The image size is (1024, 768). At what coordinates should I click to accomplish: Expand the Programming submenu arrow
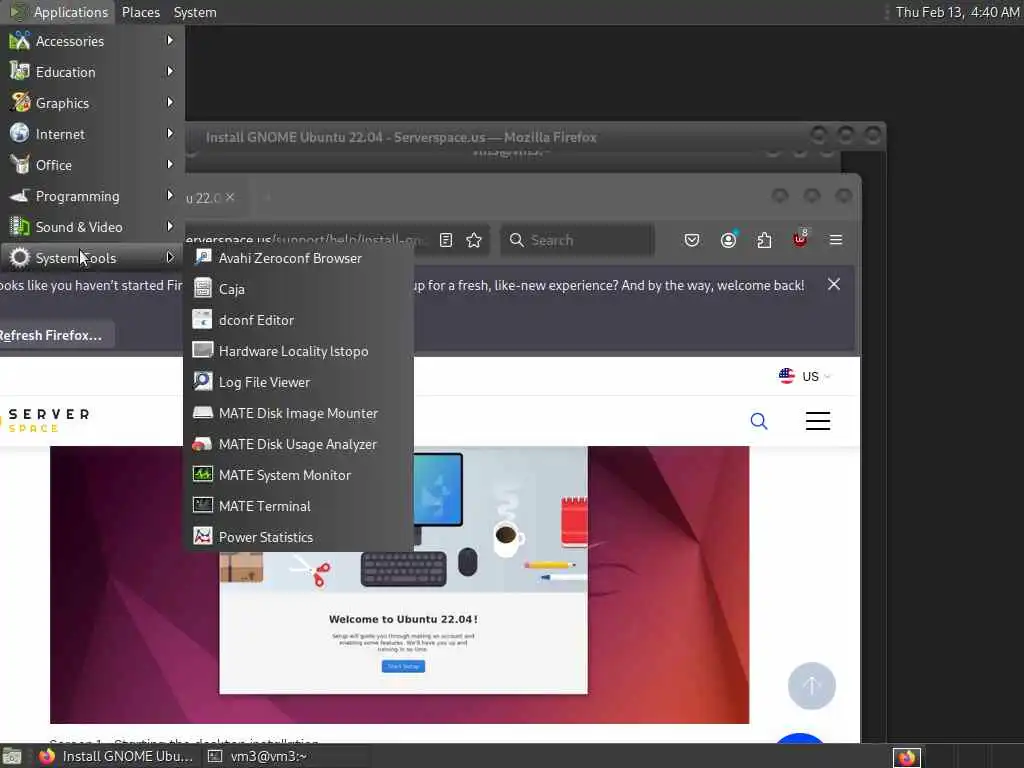point(170,195)
